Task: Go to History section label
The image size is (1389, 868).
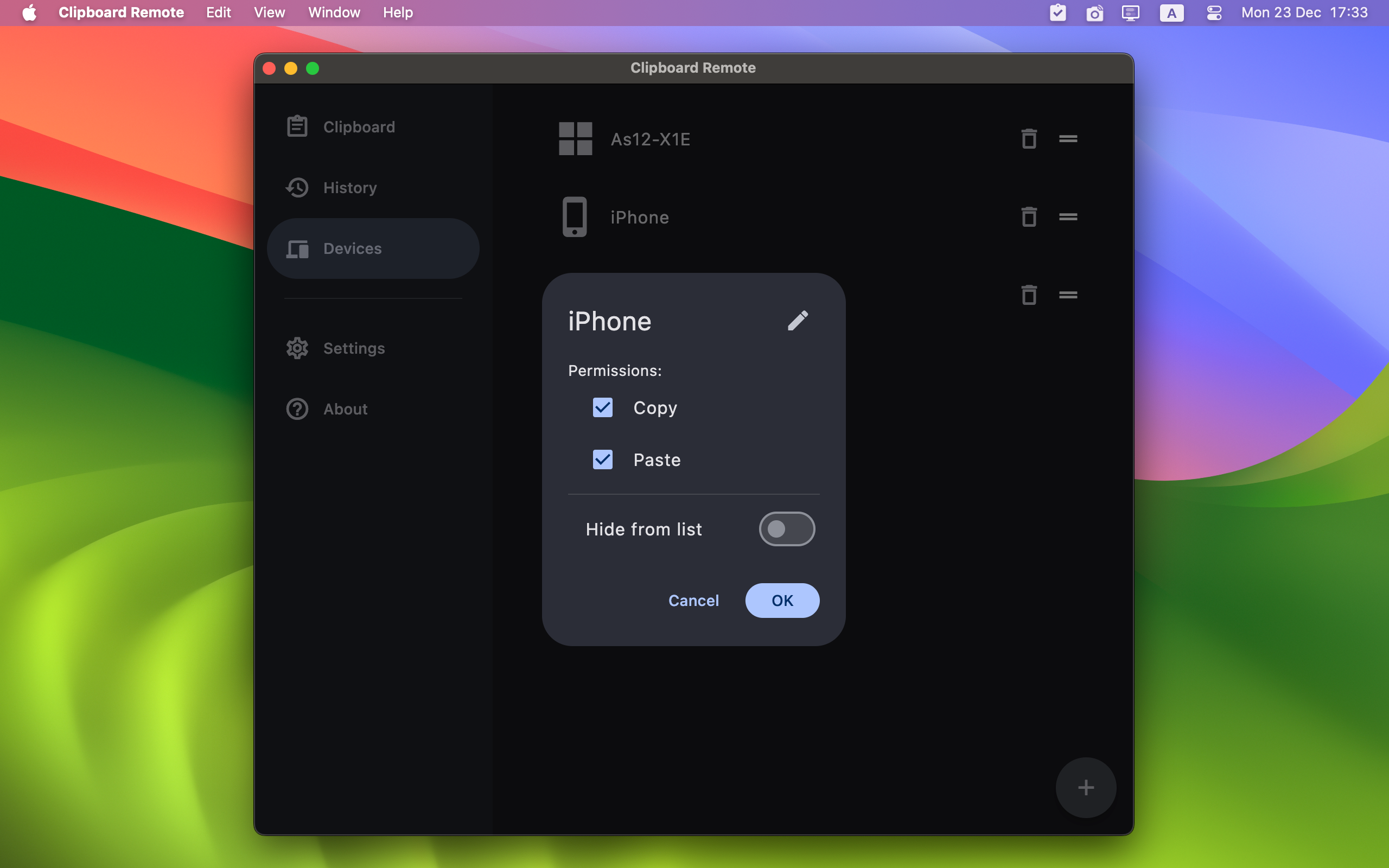Action: pos(349,188)
